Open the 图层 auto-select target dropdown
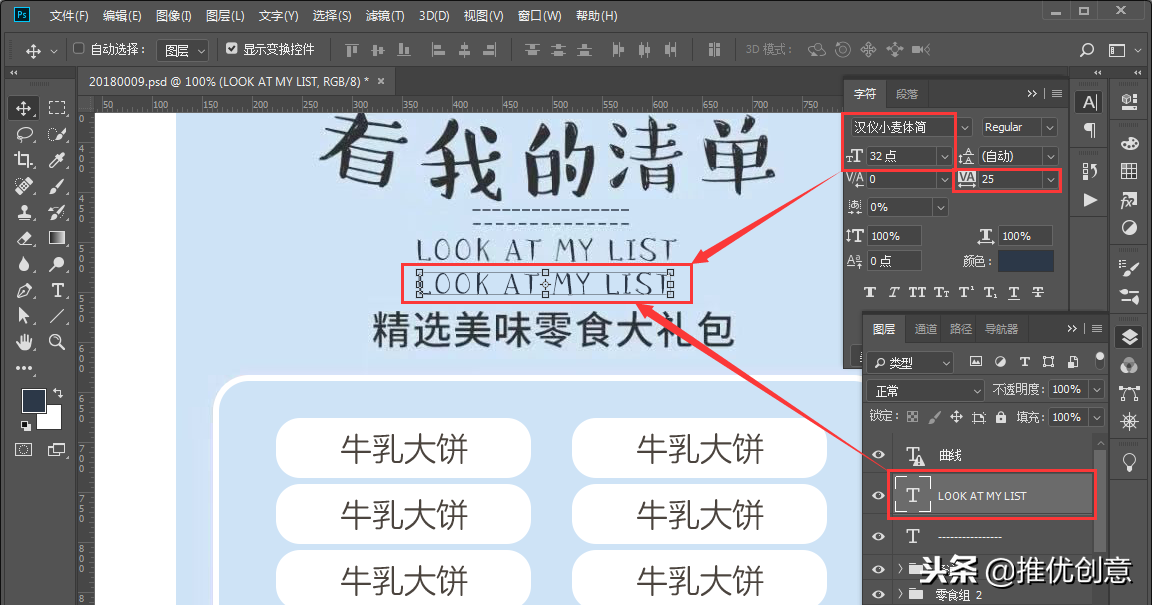The height and width of the screenshot is (605, 1152). tap(182, 50)
